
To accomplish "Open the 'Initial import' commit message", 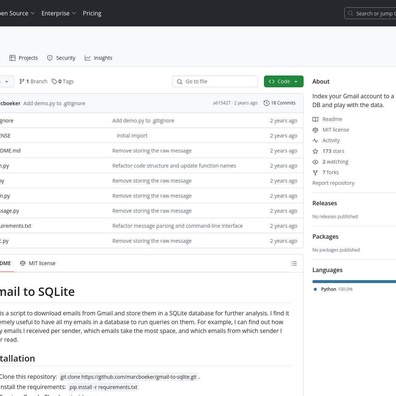I will [x=132, y=136].
